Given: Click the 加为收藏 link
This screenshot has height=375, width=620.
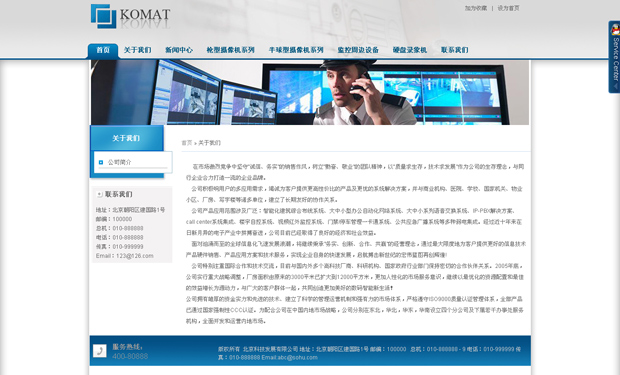Looking at the screenshot, I should point(476,8).
